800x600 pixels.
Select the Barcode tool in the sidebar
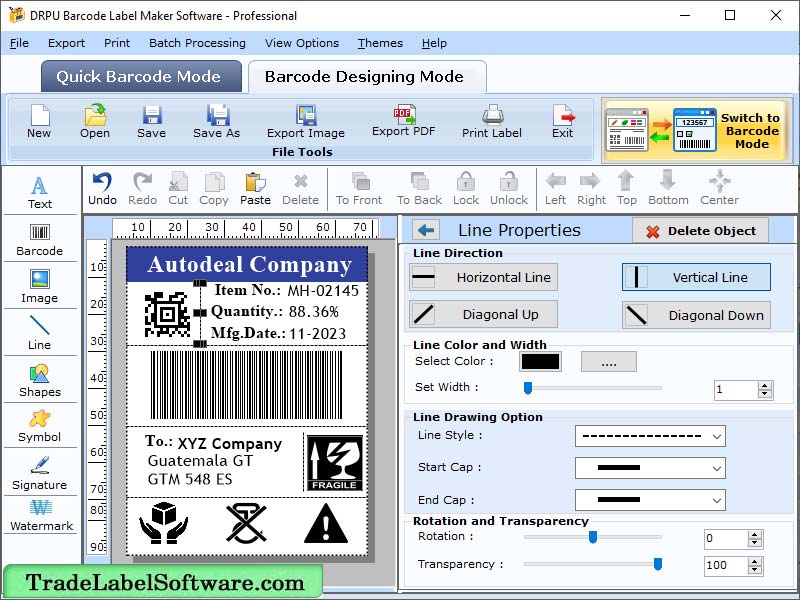click(x=40, y=238)
